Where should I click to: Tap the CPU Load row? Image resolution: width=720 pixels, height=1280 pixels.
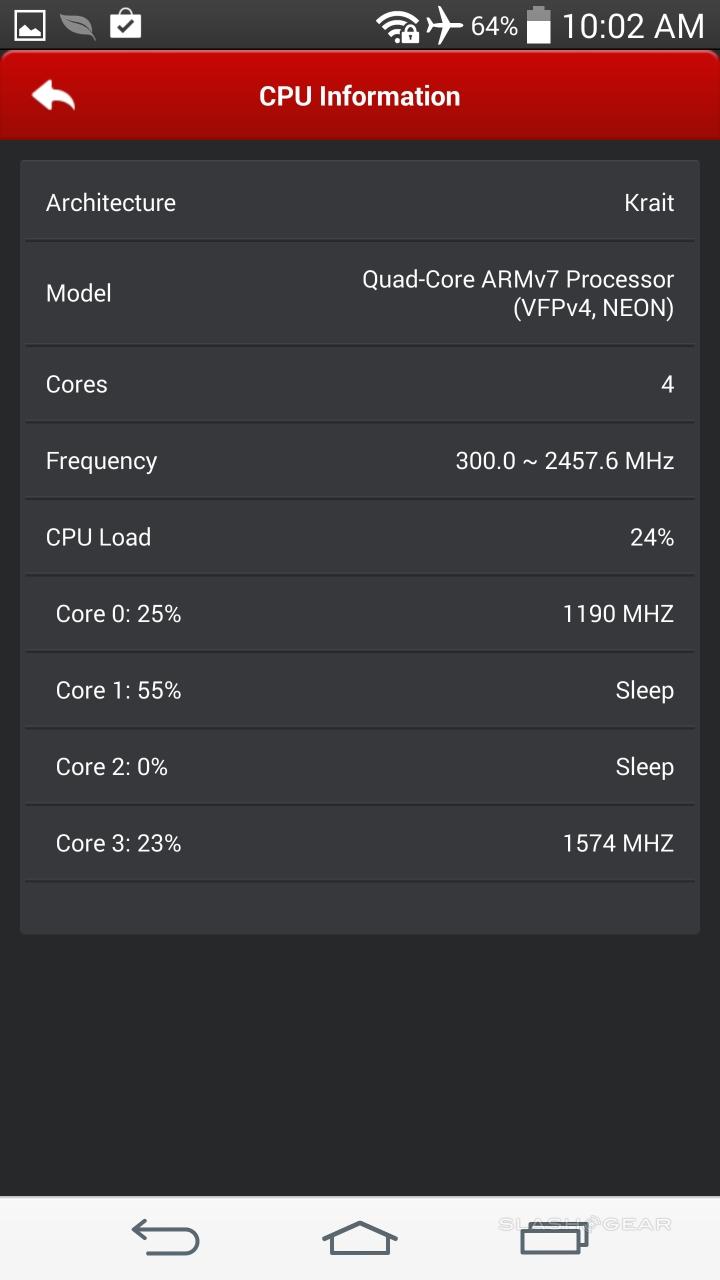coord(360,538)
